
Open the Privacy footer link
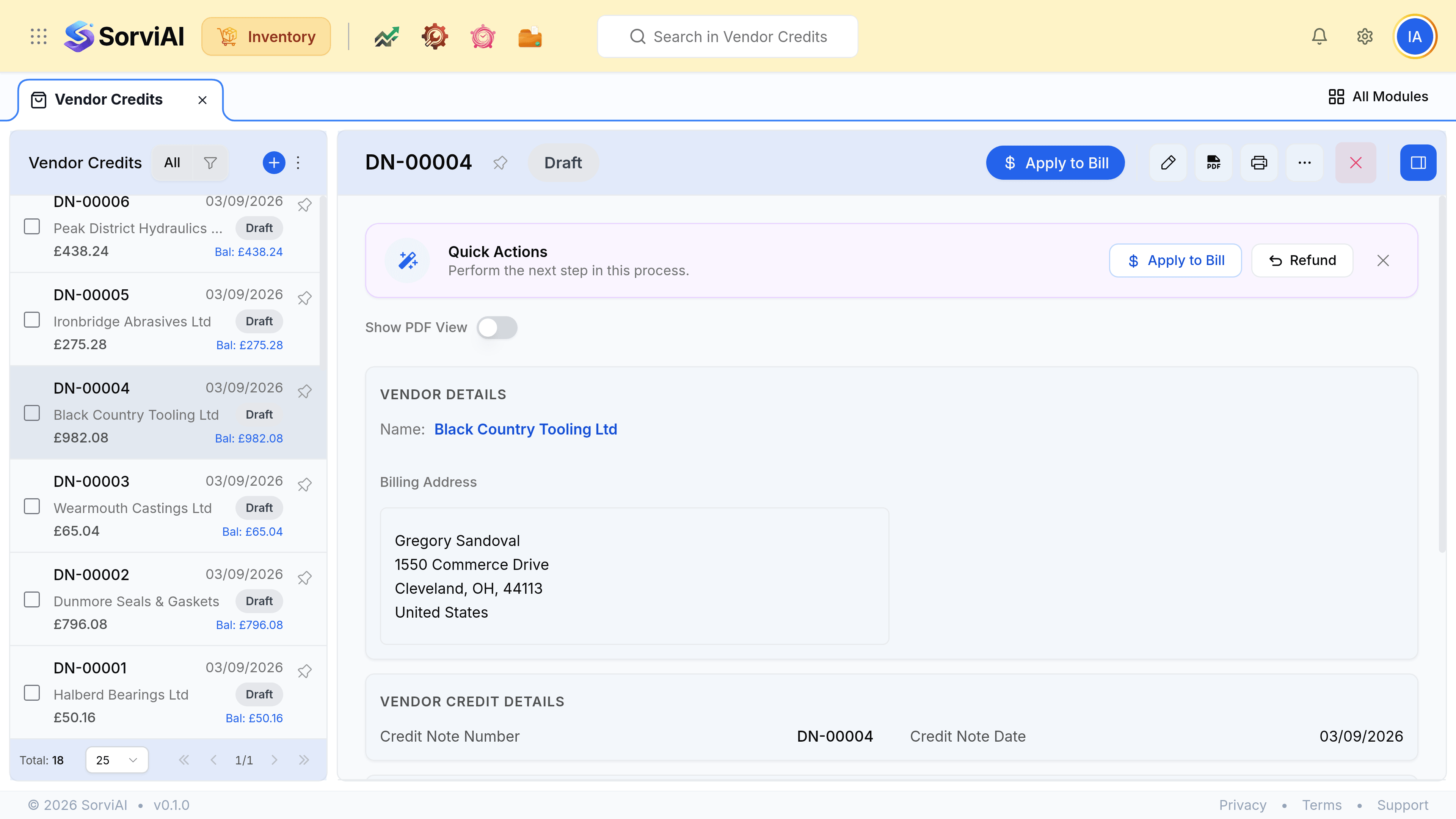[1243, 805]
